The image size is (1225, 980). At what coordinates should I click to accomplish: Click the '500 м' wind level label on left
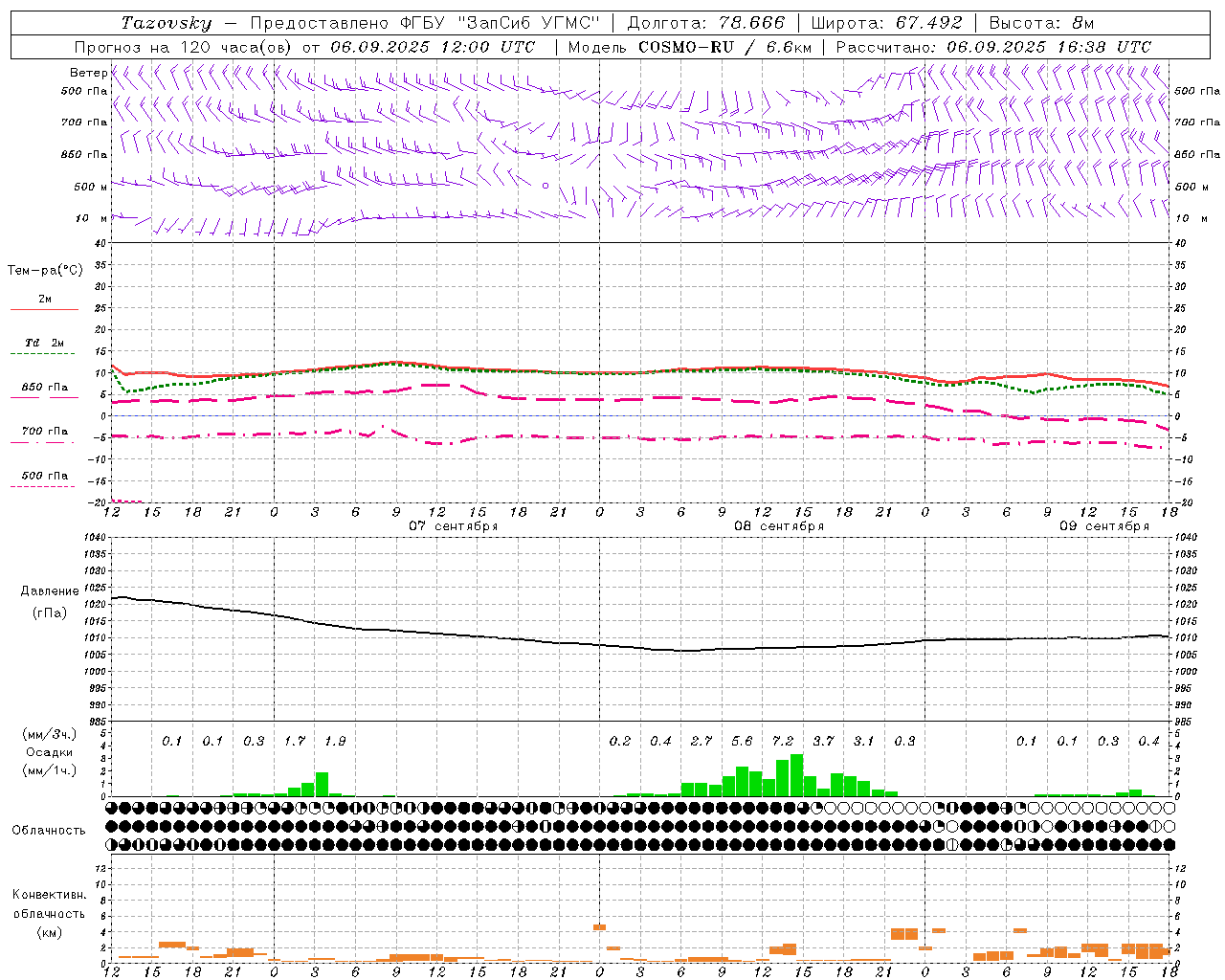91,187
